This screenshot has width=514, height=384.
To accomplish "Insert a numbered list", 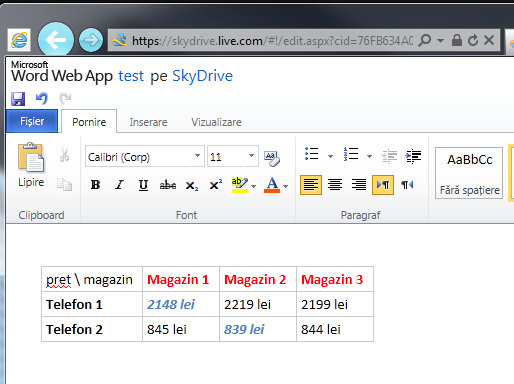I will (x=351, y=155).
